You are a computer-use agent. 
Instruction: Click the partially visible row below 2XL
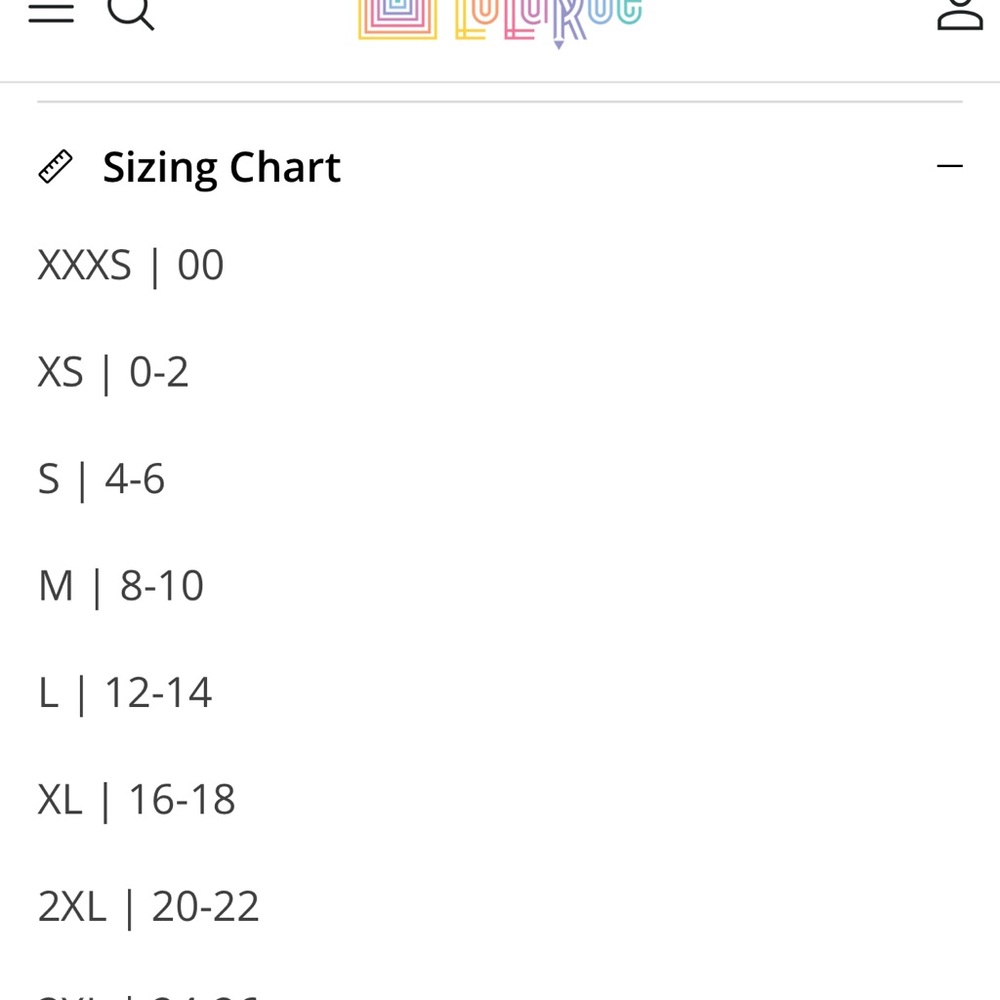(x=148, y=993)
